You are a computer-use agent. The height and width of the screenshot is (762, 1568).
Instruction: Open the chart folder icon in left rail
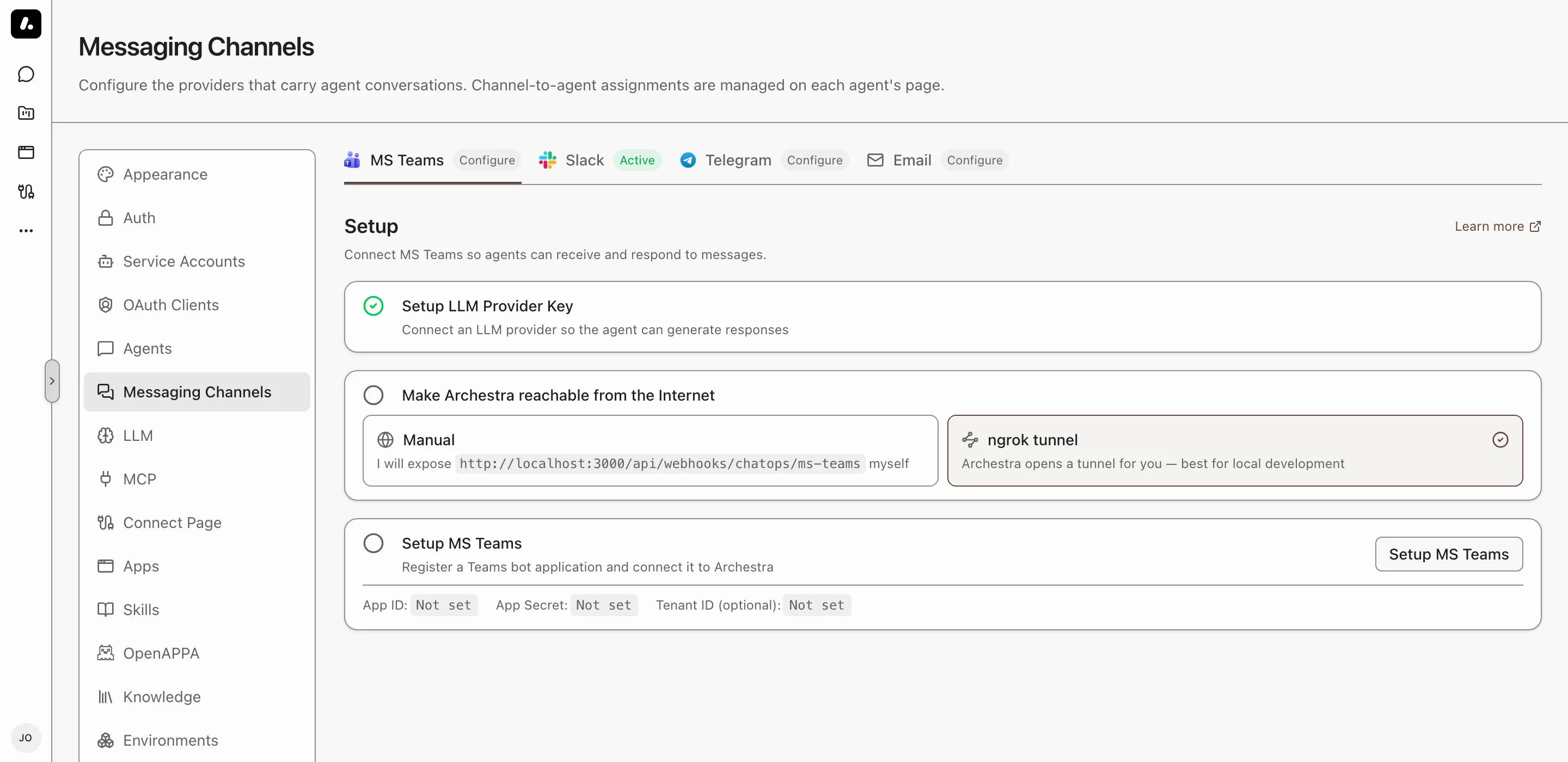pos(26,113)
